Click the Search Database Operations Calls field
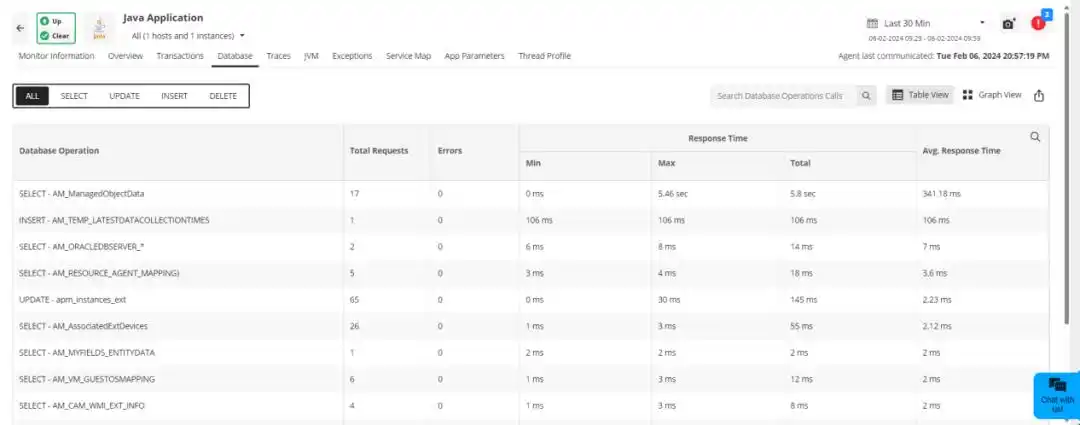 point(784,96)
